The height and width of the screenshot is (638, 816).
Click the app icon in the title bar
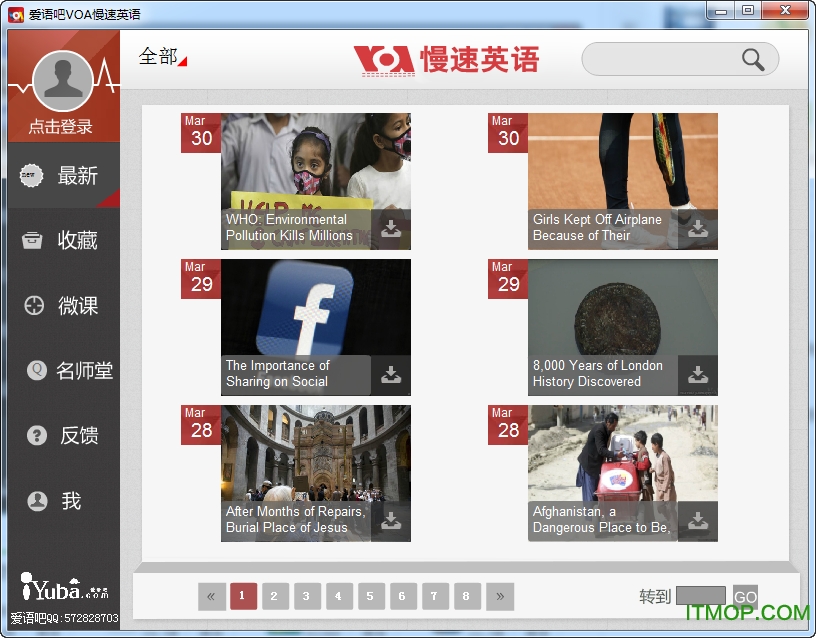[16, 15]
